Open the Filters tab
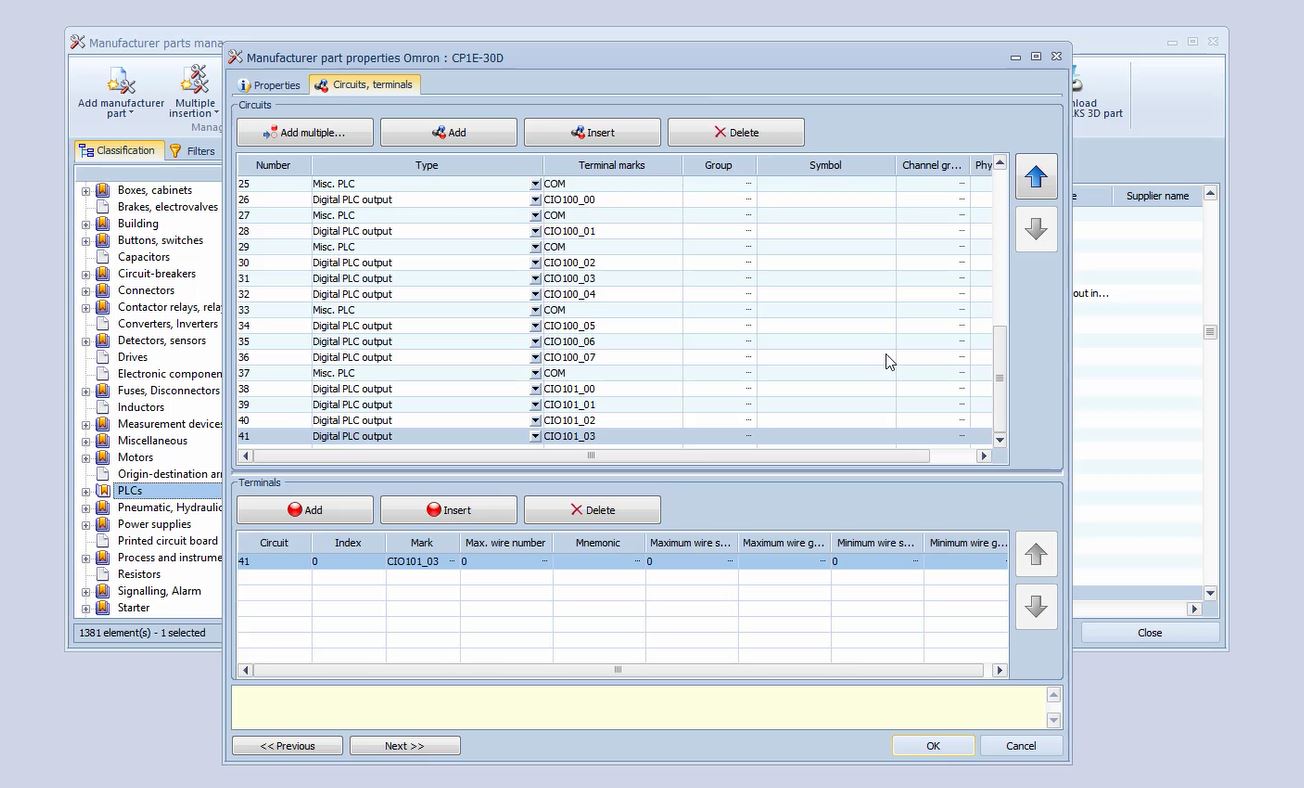Screen dimensions: 1304x788 pos(192,151)
